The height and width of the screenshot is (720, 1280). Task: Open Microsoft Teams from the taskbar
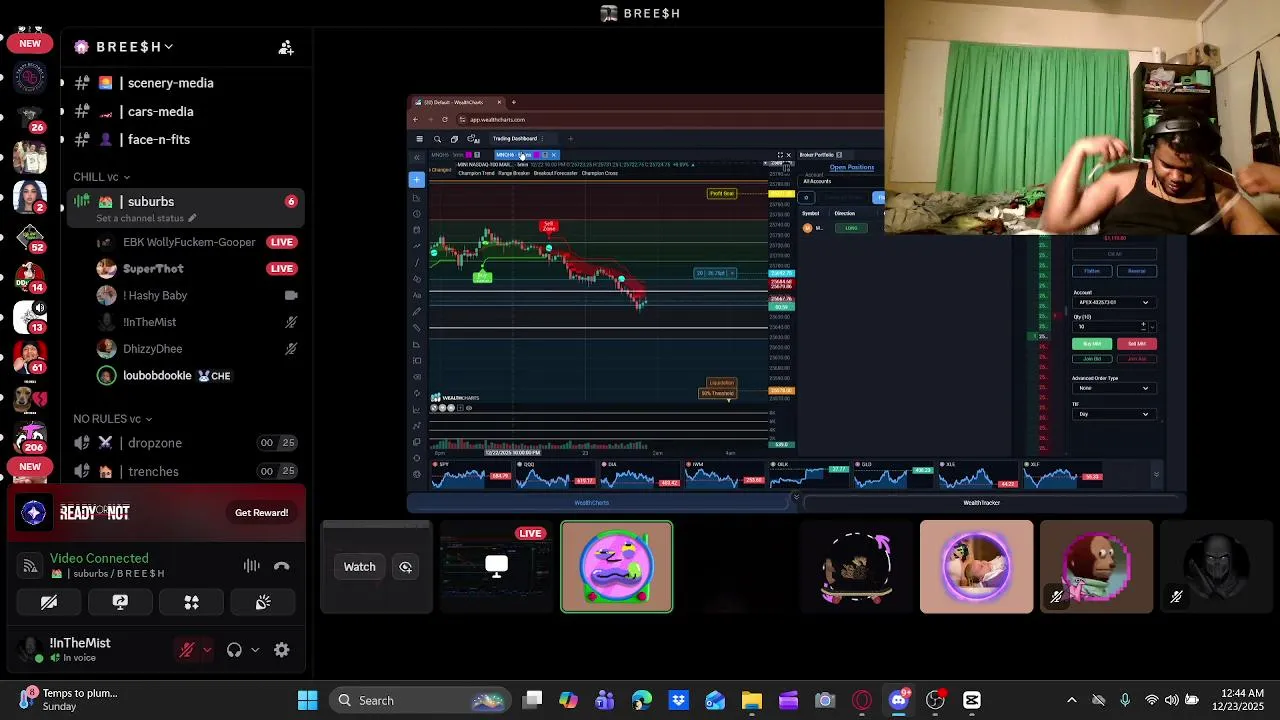[605, 700]
